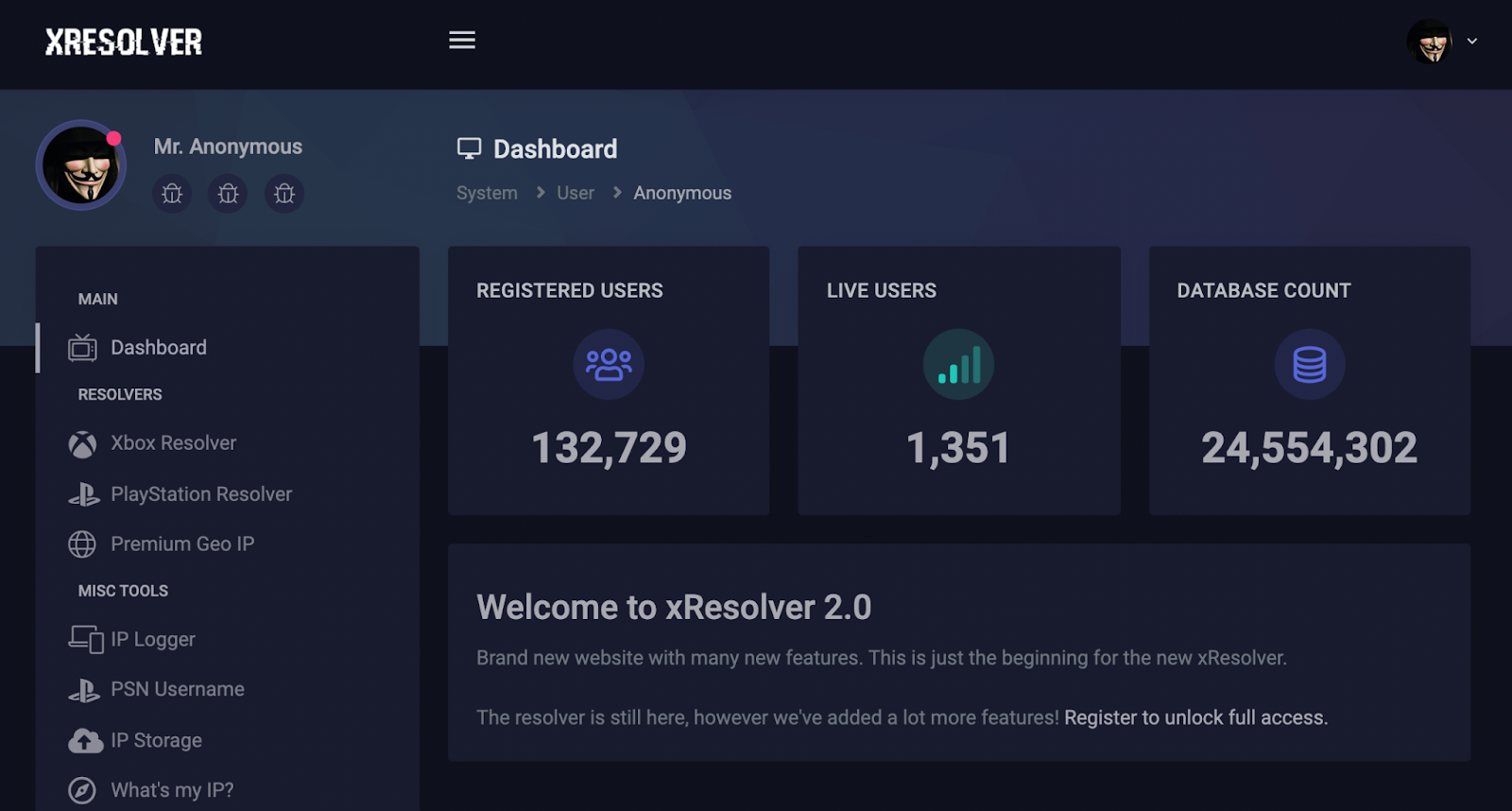1512x811 pixels.
Task: Click the "MISC TOOLS" sidebar section label
Action: coord(123,591)
